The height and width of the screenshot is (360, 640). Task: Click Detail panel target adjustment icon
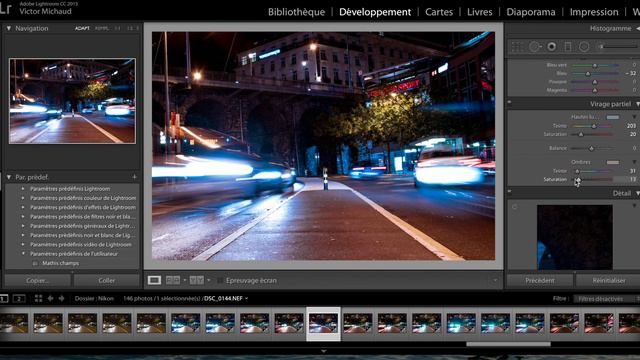(514, 207)
